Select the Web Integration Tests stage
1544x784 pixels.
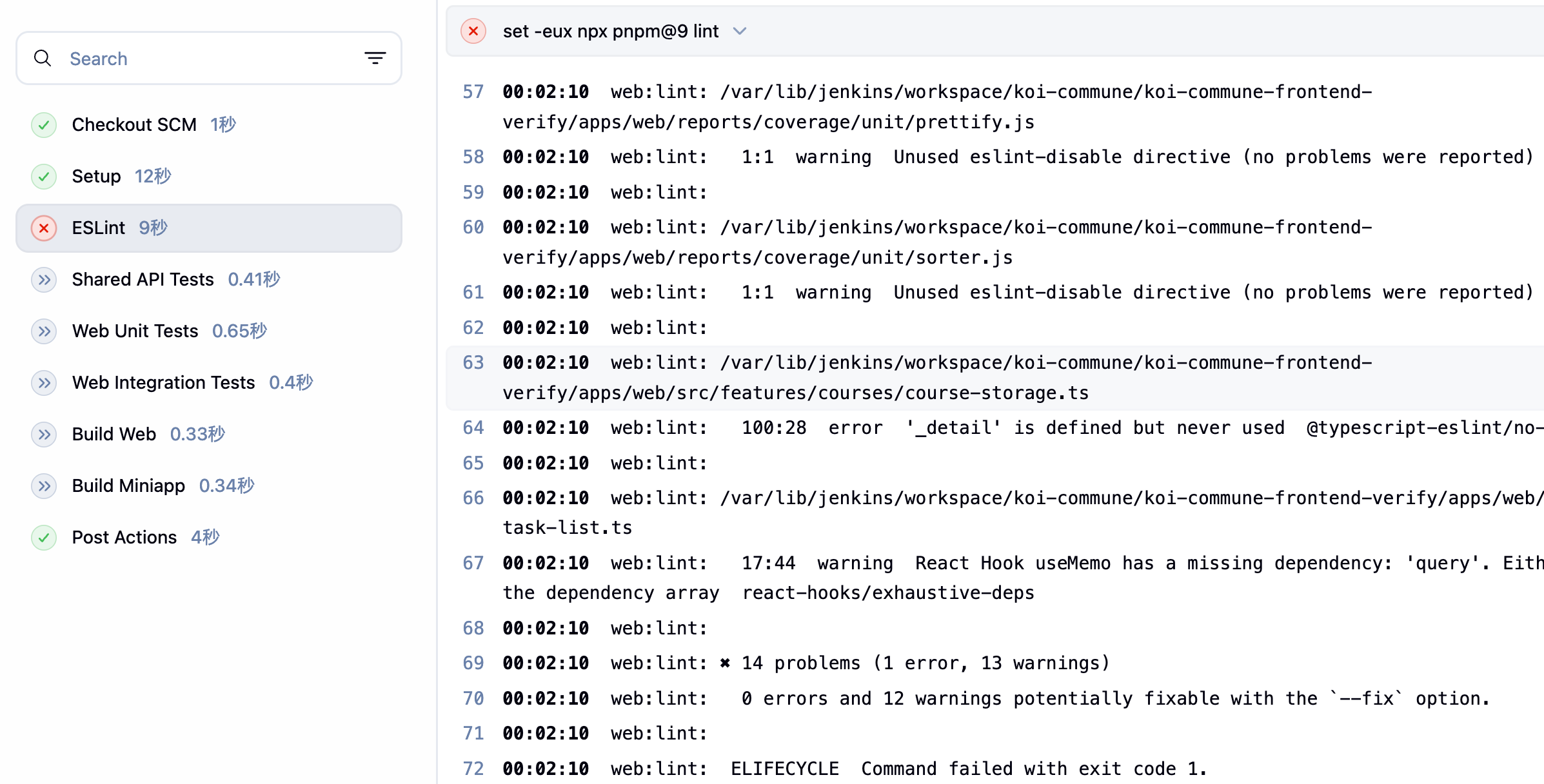[163, 382]
